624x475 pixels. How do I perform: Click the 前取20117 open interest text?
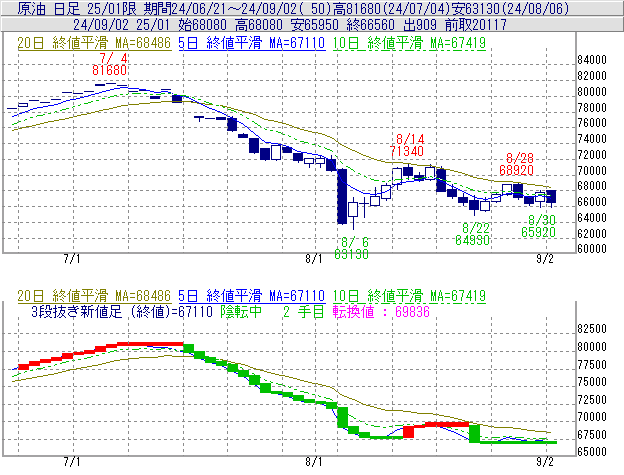[x=476, y=25]
